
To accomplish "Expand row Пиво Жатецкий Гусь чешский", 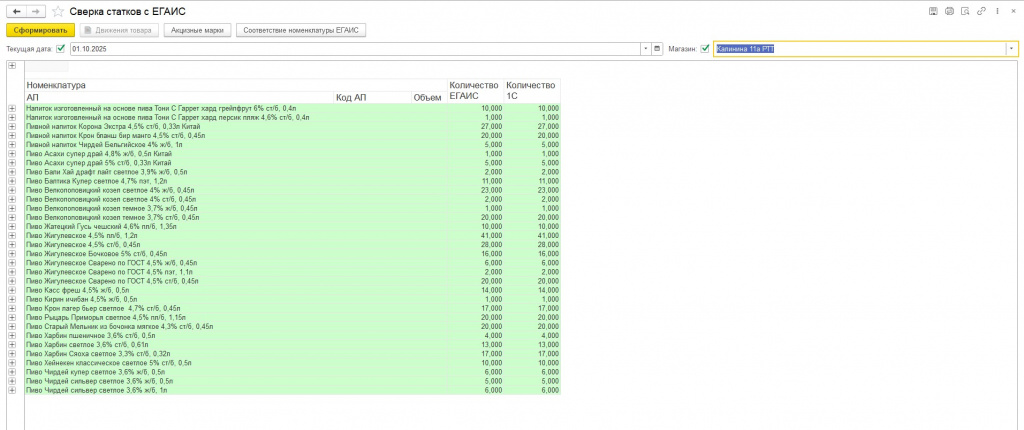I will tap(12, 225).
